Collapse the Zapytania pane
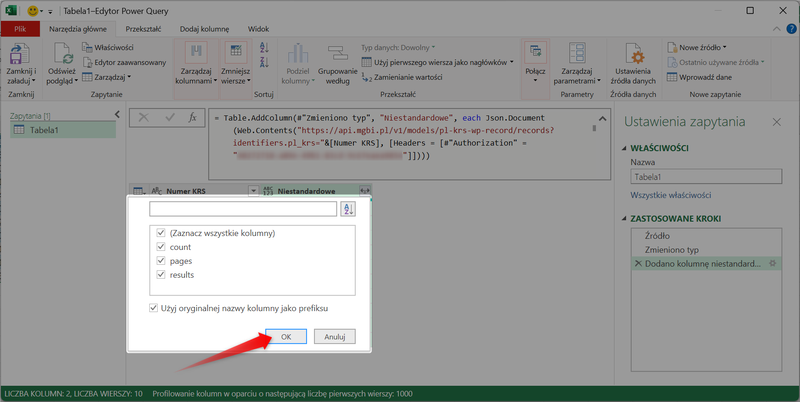800x402 pixels. point(117,115)
